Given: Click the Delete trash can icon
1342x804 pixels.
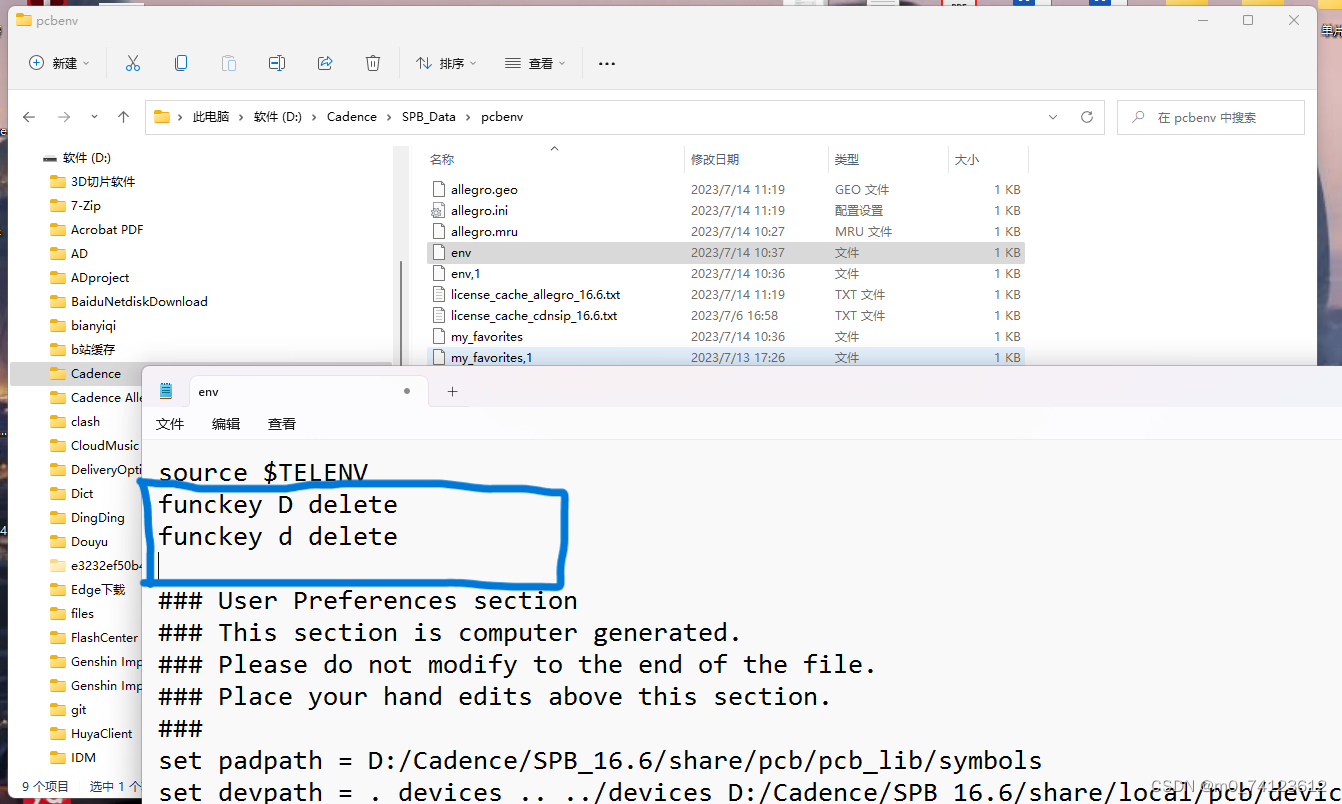Looking at the screenshot, I should 373,63.
